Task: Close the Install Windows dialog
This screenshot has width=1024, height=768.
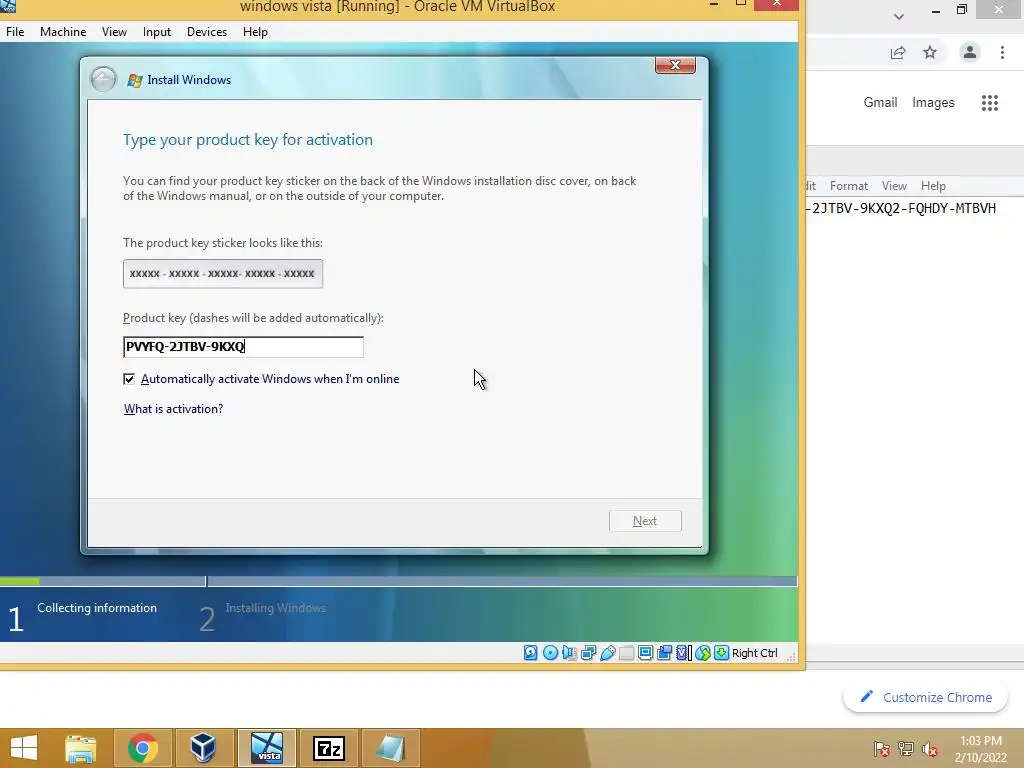Action: pos(675,65)
